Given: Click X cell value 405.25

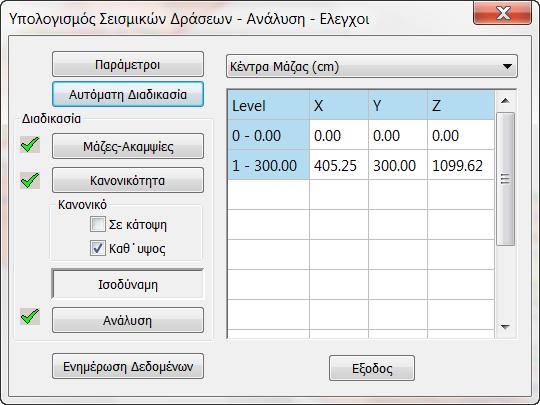Looking at the screenshot, I should tap(339, 165).
